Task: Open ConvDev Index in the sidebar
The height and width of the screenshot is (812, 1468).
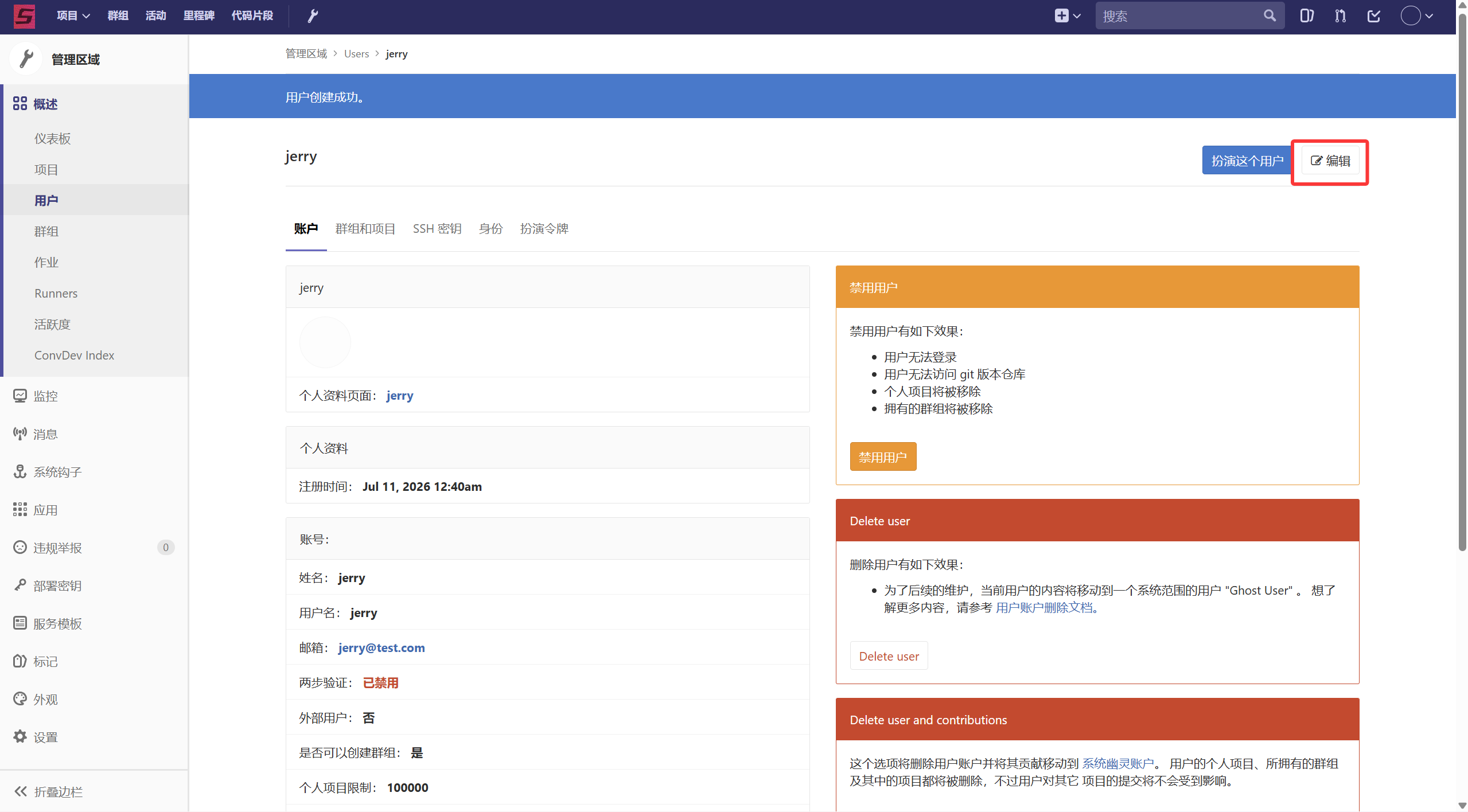Action: (x=75, y=355)
